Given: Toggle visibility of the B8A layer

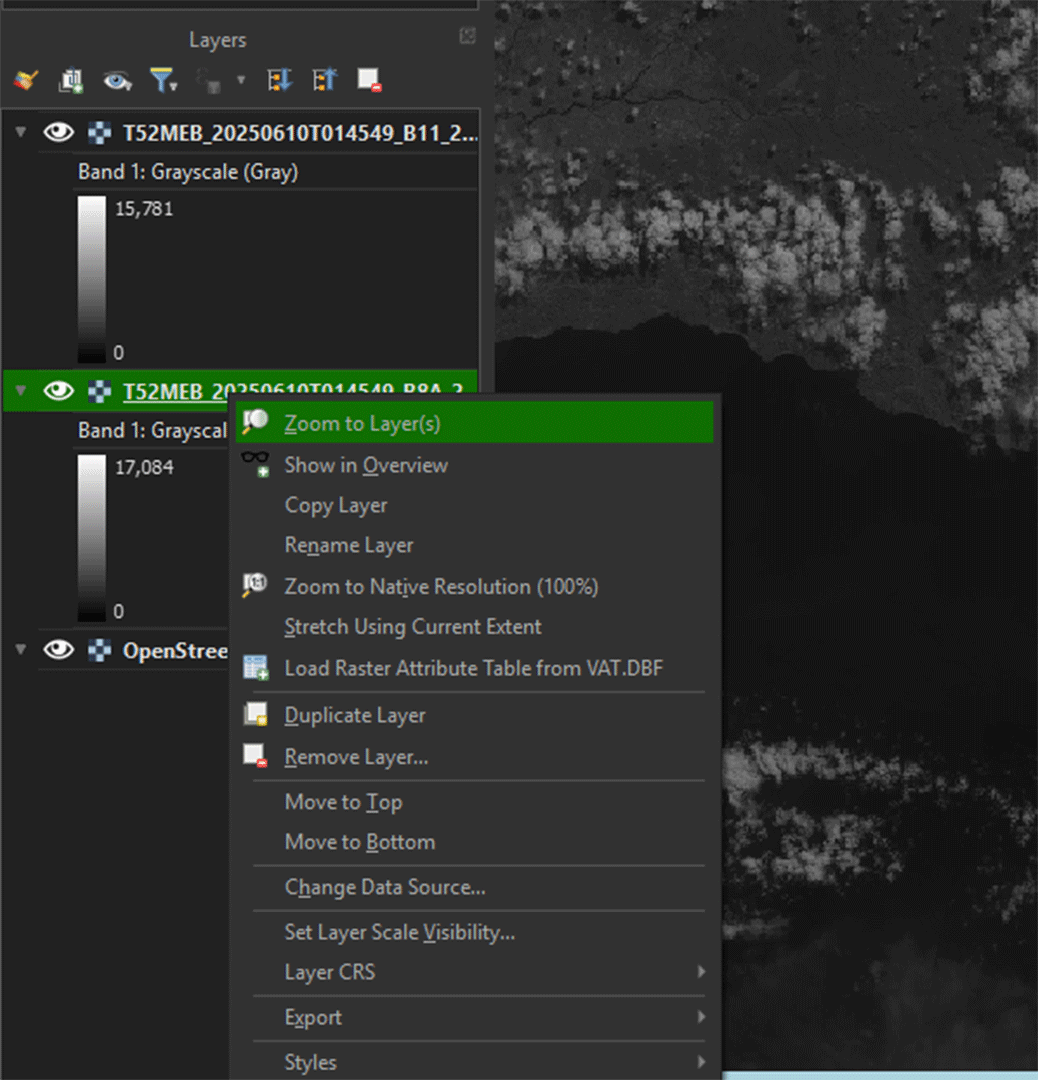Looking at the screenshot, I should pyautogui.click(x=58, y=391).
